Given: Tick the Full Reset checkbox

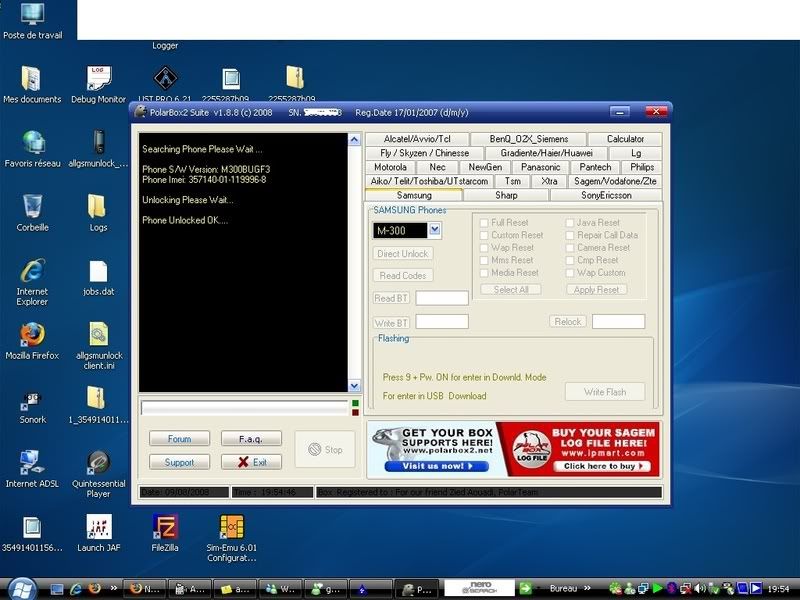Looking at the screenshot, I should point(484,223).
